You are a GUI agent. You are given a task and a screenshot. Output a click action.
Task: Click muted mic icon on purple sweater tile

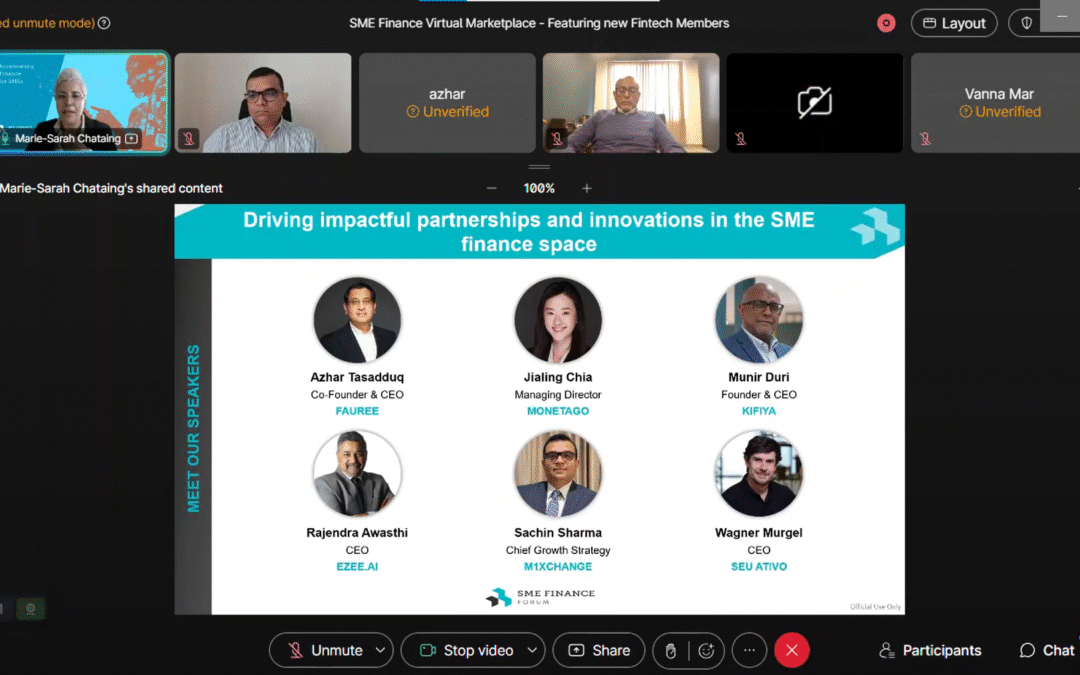coord(557,139)
